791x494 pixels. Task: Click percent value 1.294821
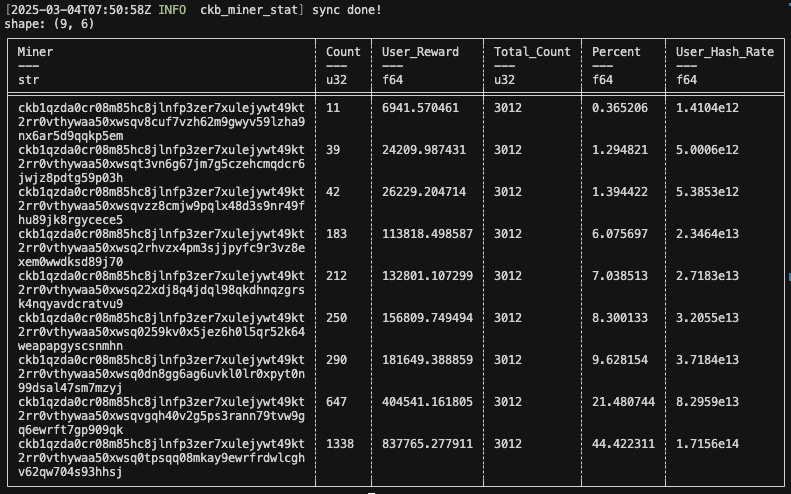pos(619,149)
